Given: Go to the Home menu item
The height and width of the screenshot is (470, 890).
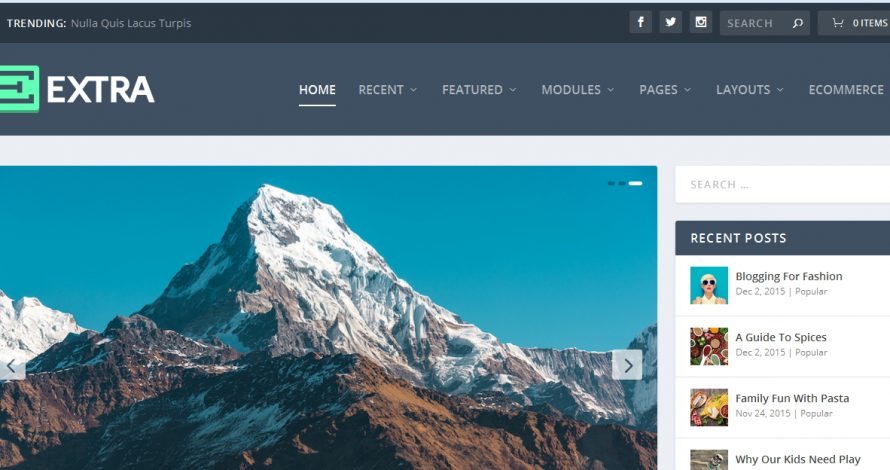Looking at the screenshot, I should pyautogui.click(x=317, y=90).
